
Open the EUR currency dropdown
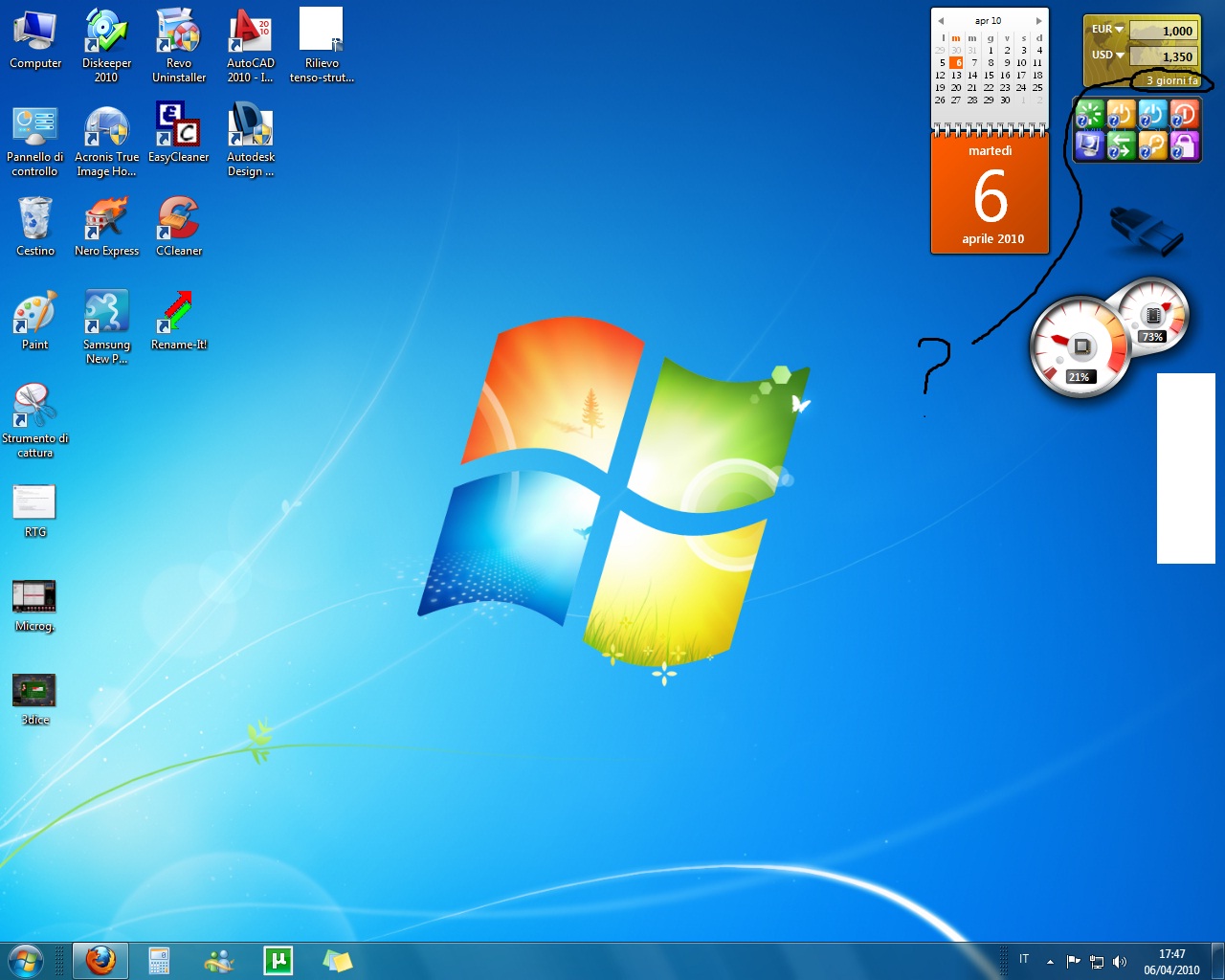coord(1107,30)
